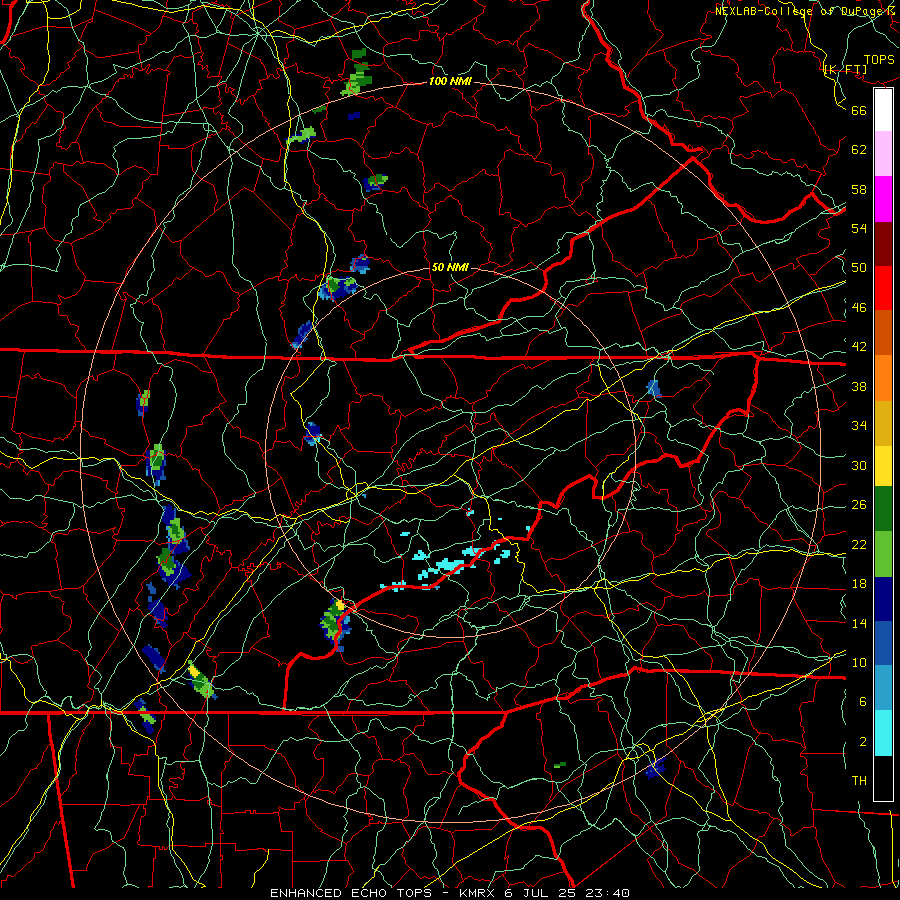Click the white swatch at top of legend
This screenshot has height=900, width=900.
pyautogui.click(x=883, y=110)
